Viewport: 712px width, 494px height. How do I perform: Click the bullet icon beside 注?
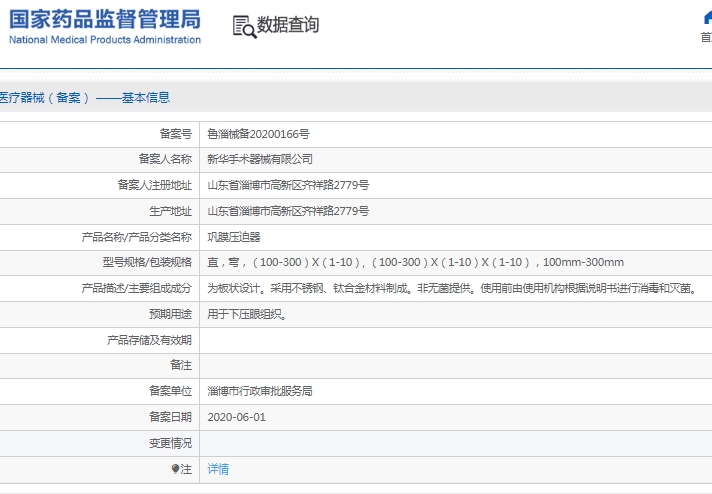[x=175, y=469]
